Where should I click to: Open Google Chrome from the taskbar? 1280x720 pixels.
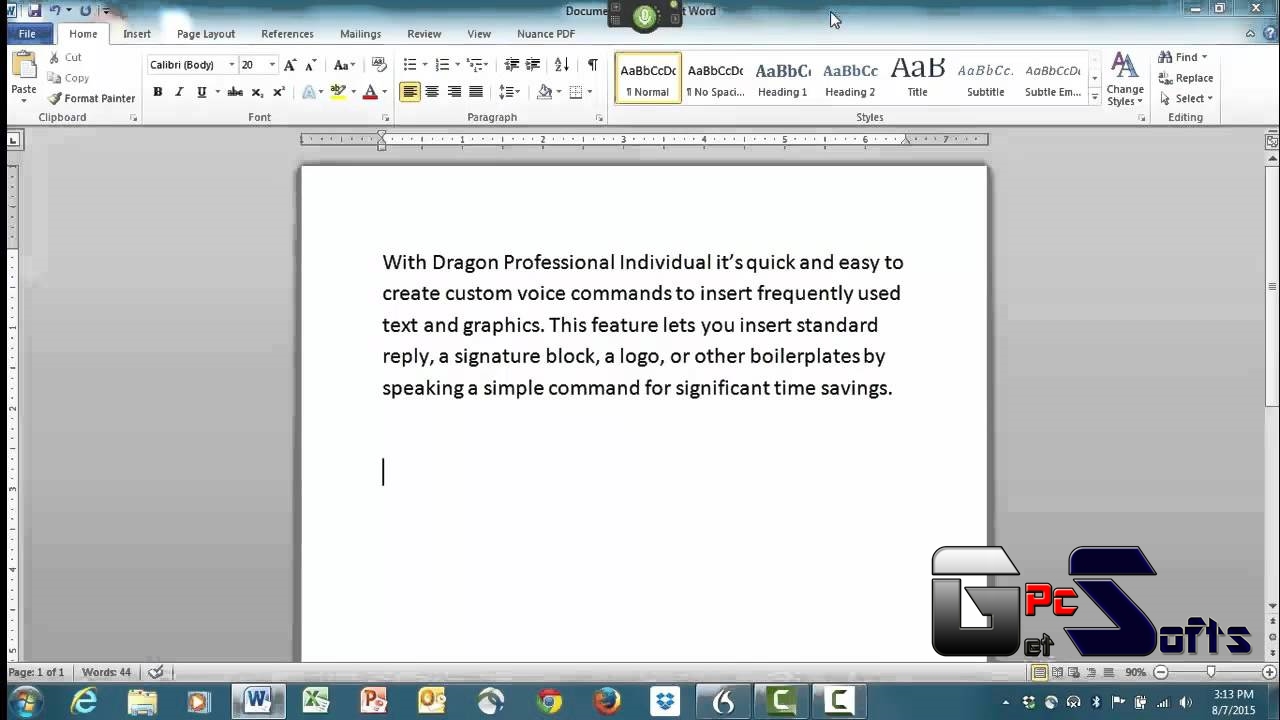[x=549, y=701]
